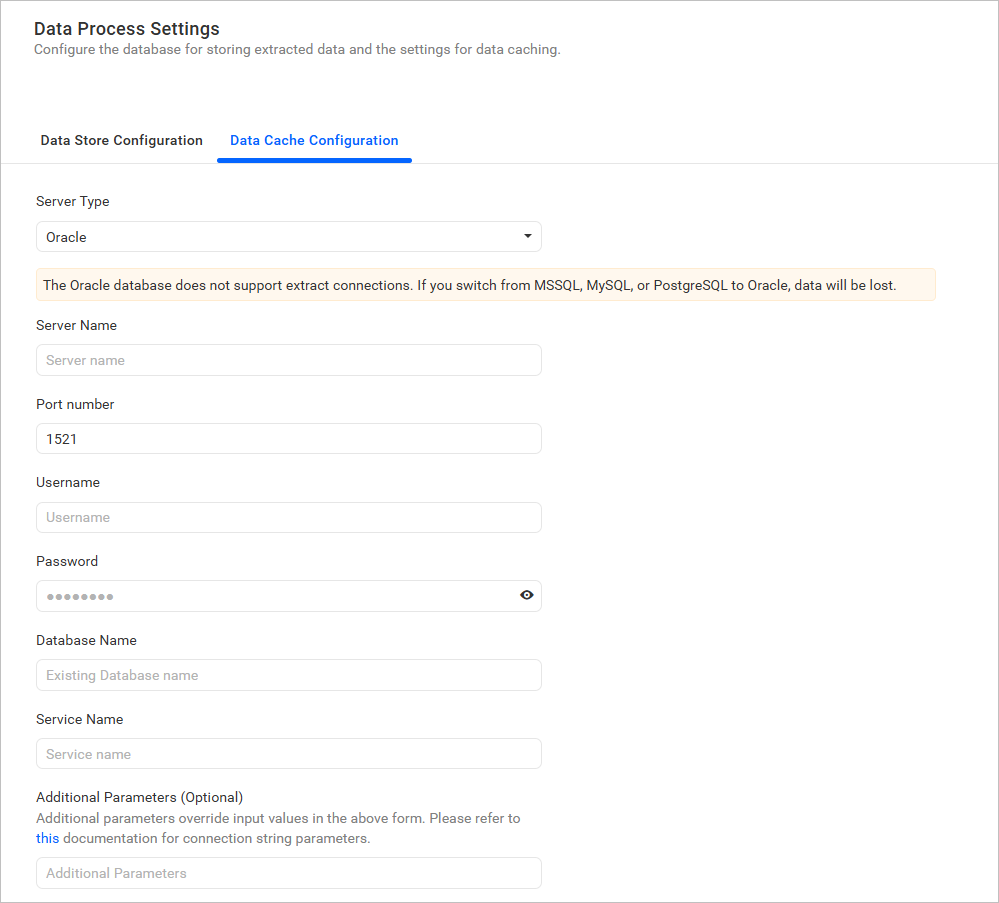Screen dimensions: 999x903
Task: Click the data caching description text
Action: coord(297,49)
